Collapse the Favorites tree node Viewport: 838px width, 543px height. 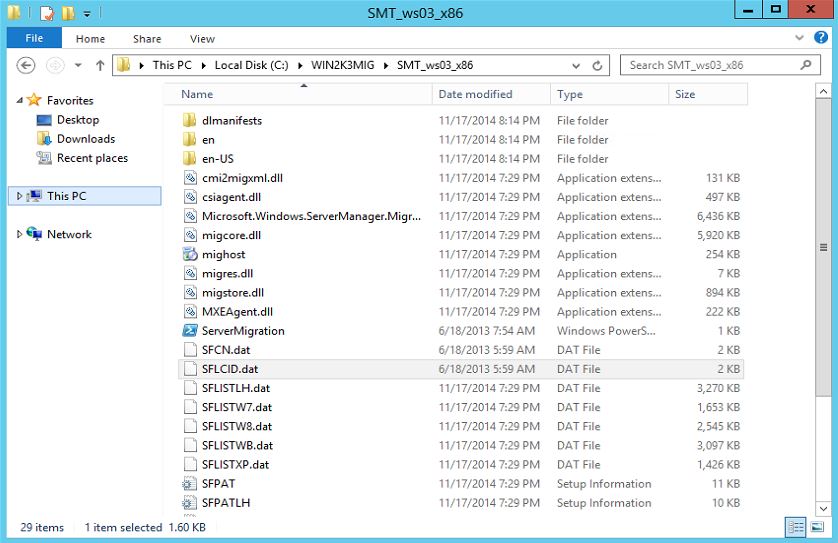(x=20, y=100)
